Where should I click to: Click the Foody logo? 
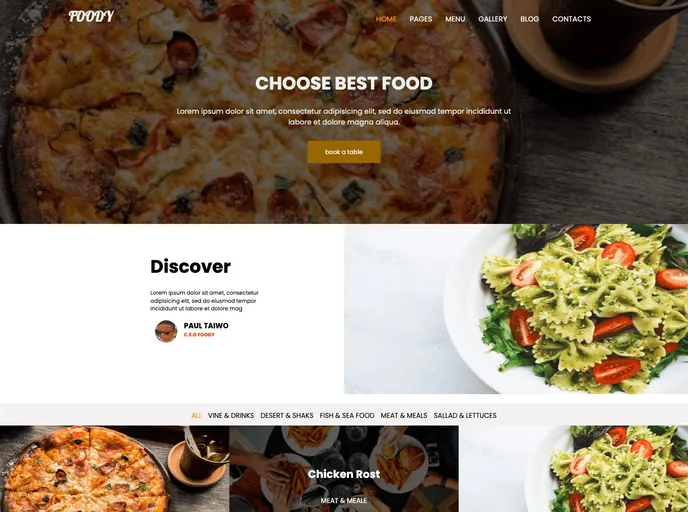pyautogui.click(x=91, y=17)
